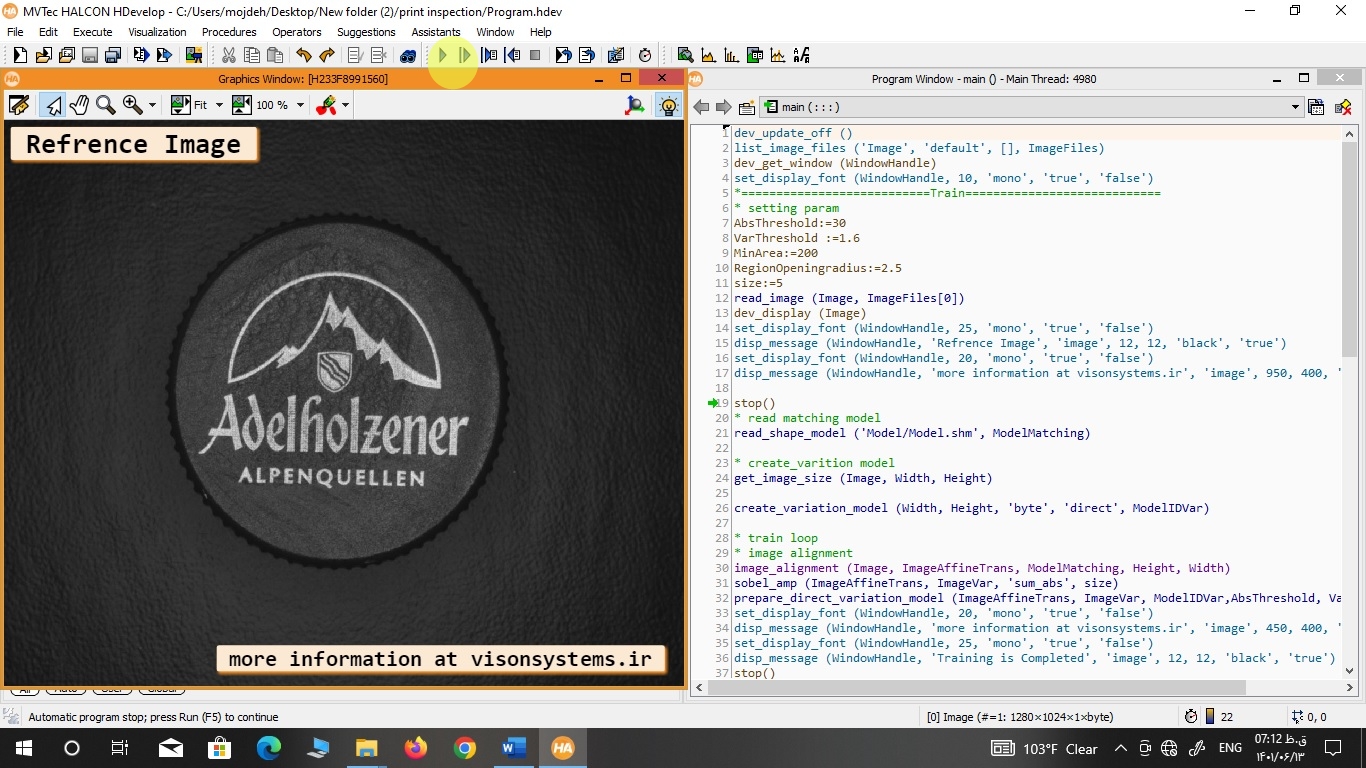Viewport: 1366px width, 768px height.
Task: Click the Program Window horizontal scrollbar
Action: coord(975,688)
